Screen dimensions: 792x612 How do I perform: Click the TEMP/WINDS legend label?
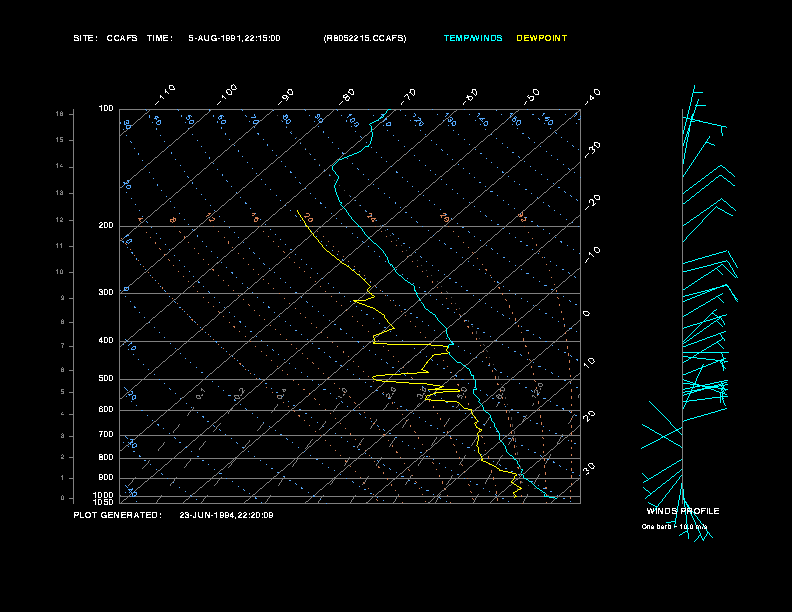473,38
